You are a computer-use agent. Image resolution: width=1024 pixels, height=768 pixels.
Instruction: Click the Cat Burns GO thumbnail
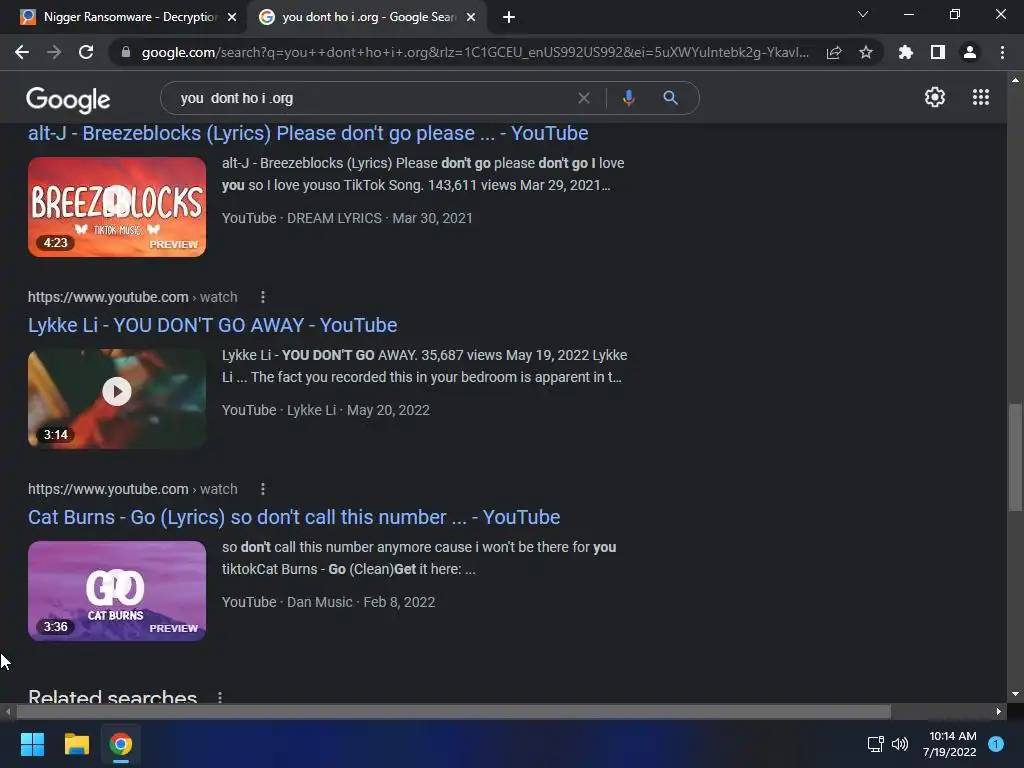pos(117,590)
